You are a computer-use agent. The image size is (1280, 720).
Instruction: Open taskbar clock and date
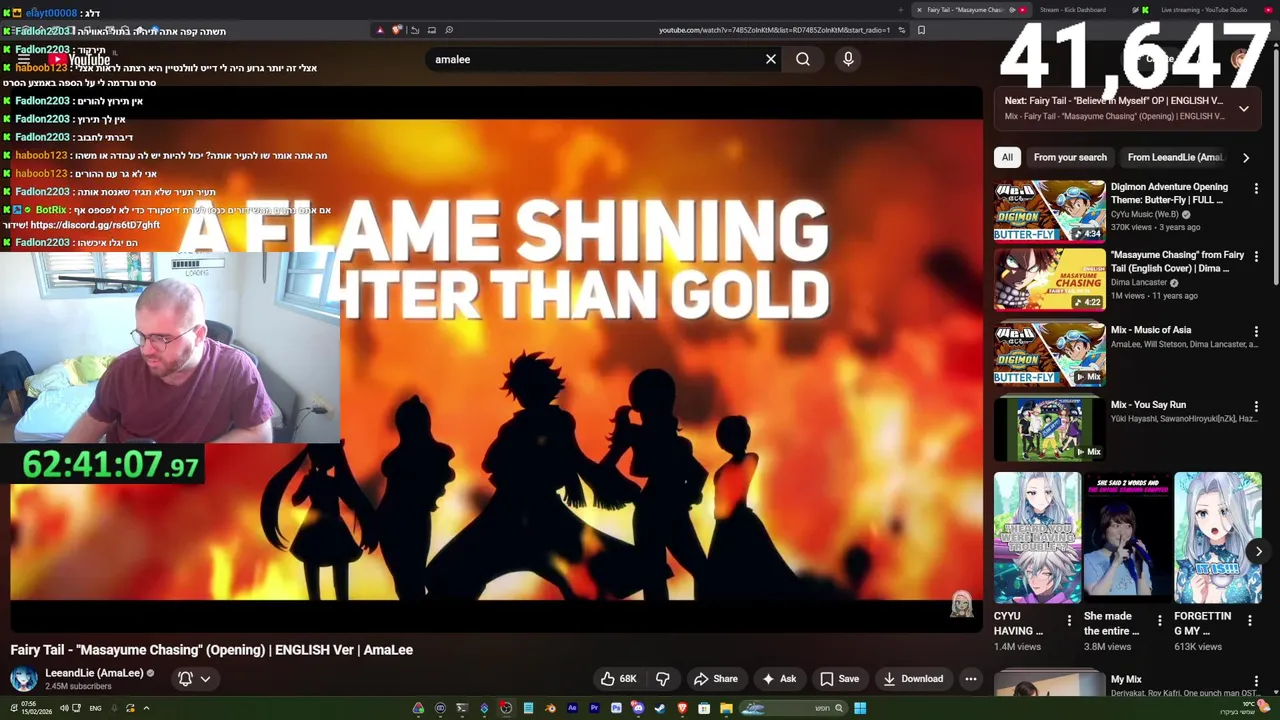36,708
